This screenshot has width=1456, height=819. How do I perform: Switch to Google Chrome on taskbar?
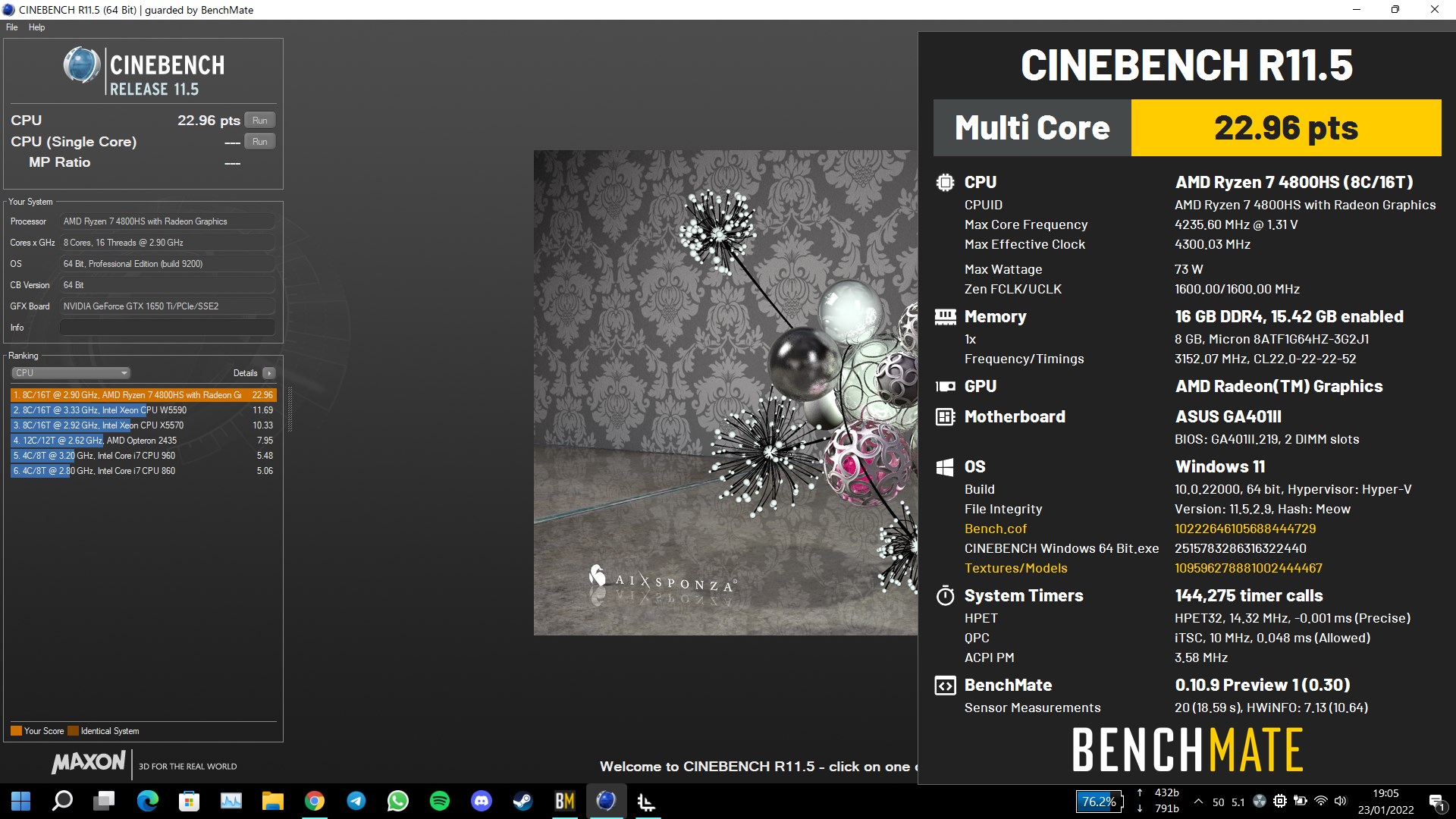[314, 801]
